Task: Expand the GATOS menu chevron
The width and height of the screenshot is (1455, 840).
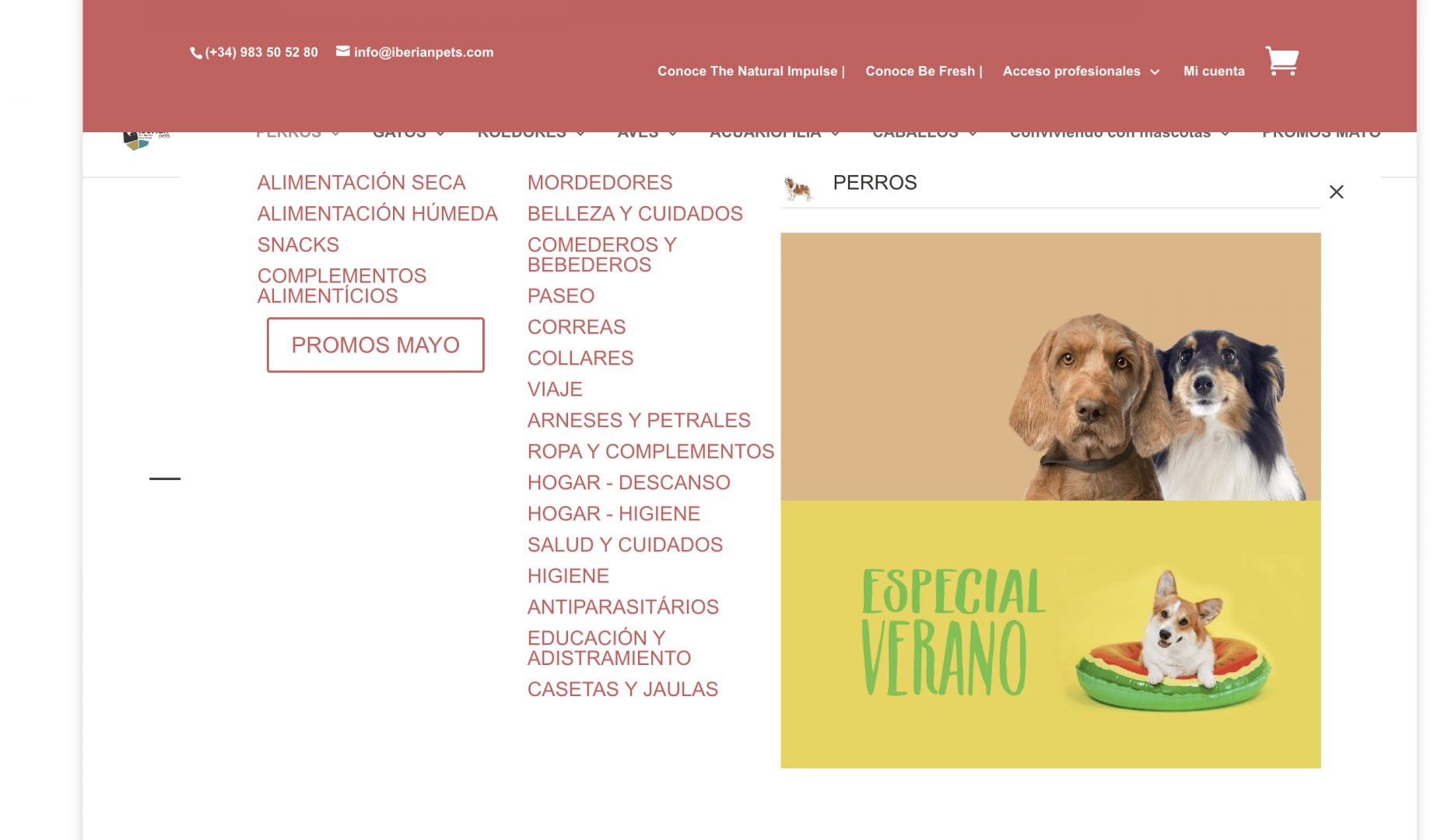Action: (x=440, y=134)
